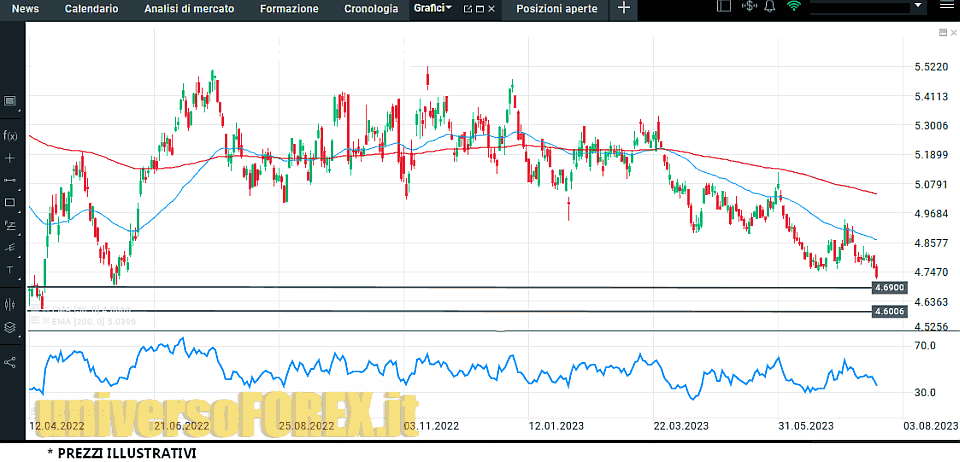Open the candlestick chart type icon

pos(10,304)
